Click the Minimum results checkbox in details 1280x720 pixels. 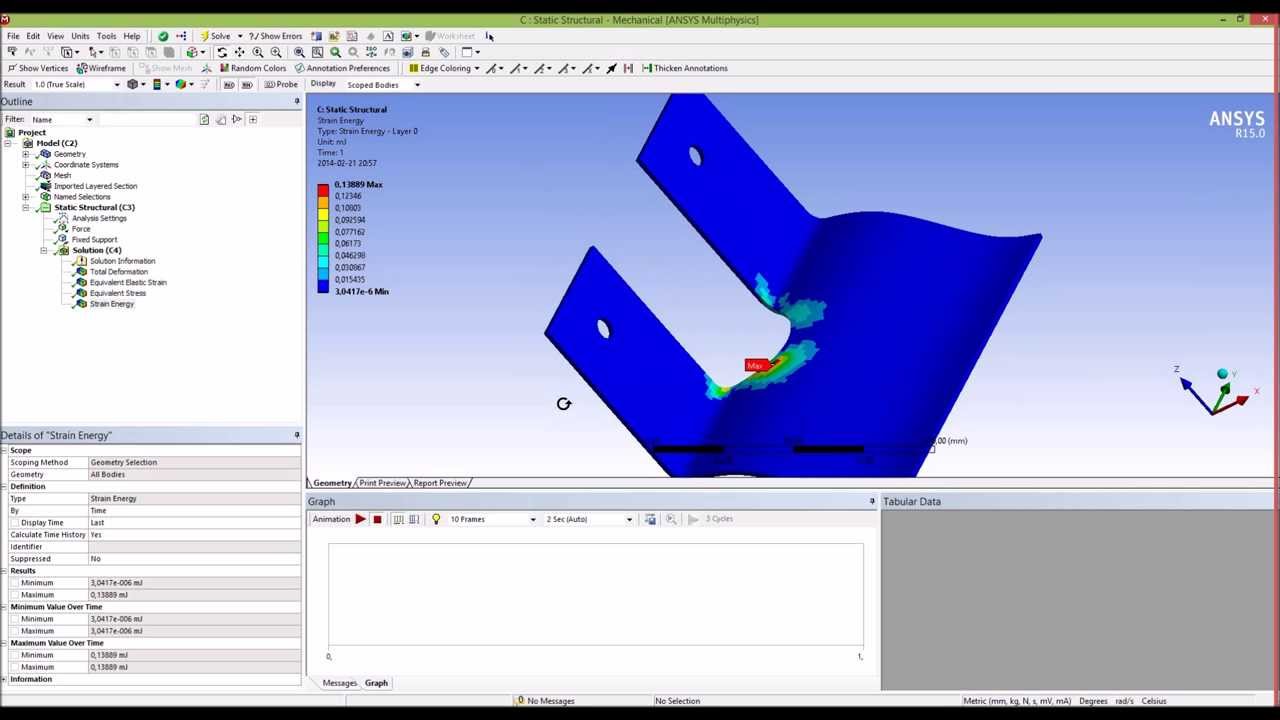[14, 583]
